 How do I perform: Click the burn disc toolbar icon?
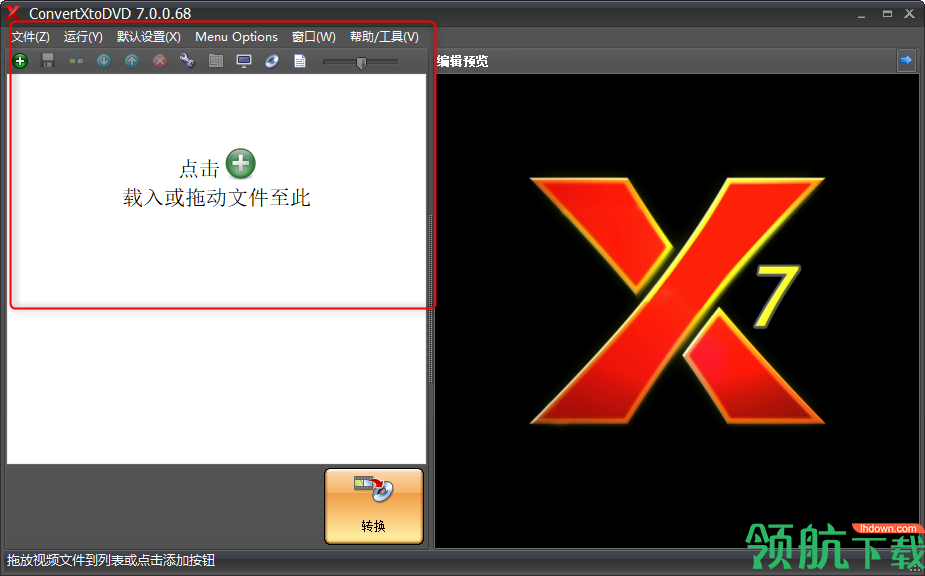[x=271, y=61]
